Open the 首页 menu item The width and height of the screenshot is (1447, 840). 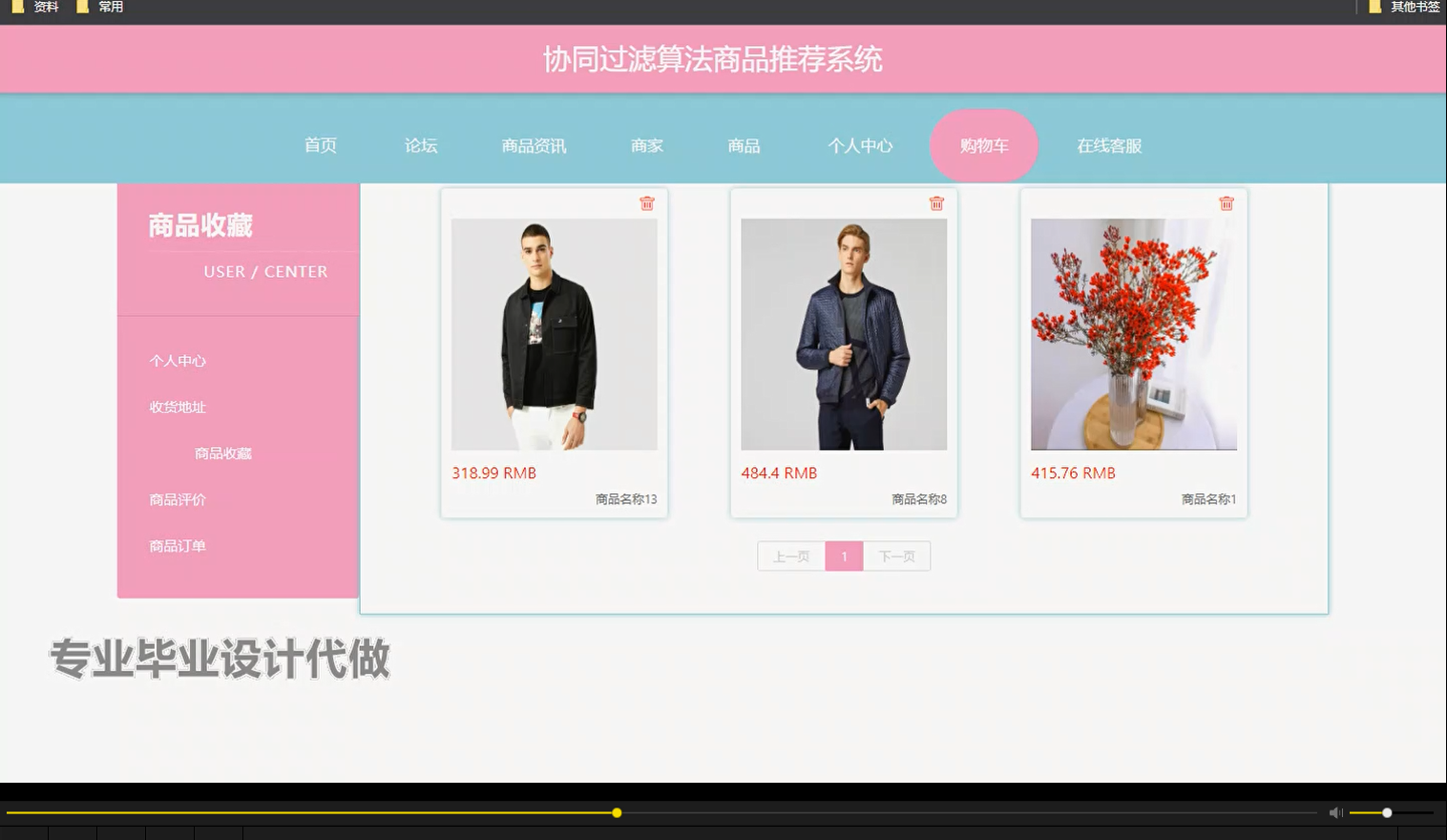[320, 145]
